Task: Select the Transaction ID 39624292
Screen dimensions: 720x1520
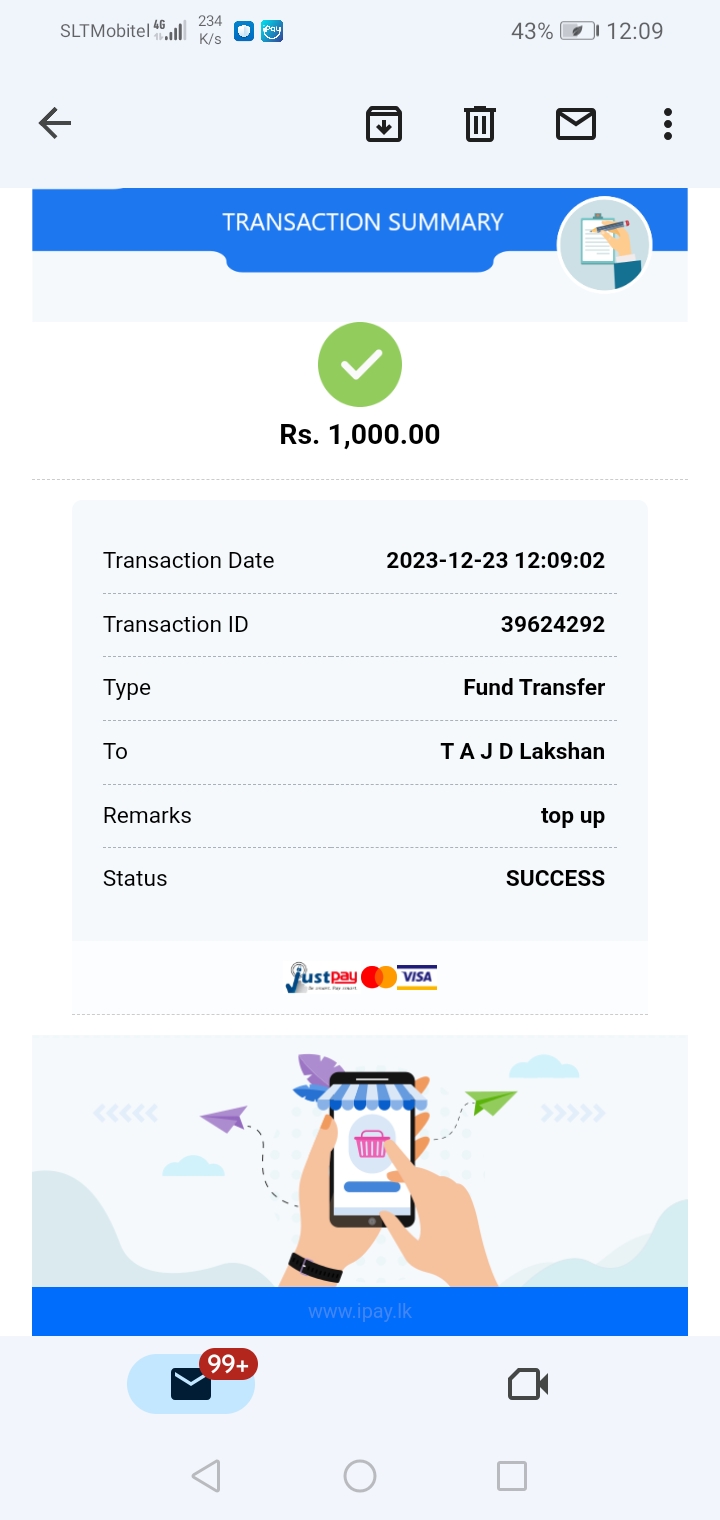Action: point(552,625)
